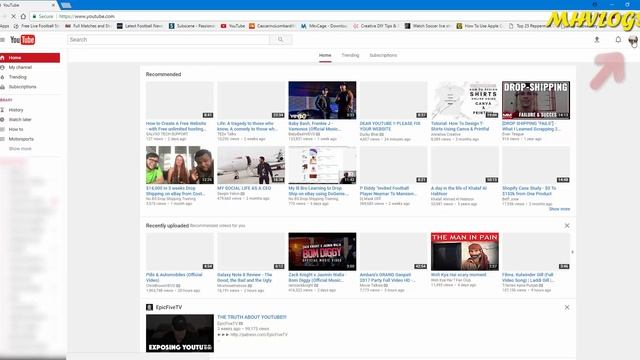Open THE TRUTH ABOUT YOUTUBE title

(252, 317)
